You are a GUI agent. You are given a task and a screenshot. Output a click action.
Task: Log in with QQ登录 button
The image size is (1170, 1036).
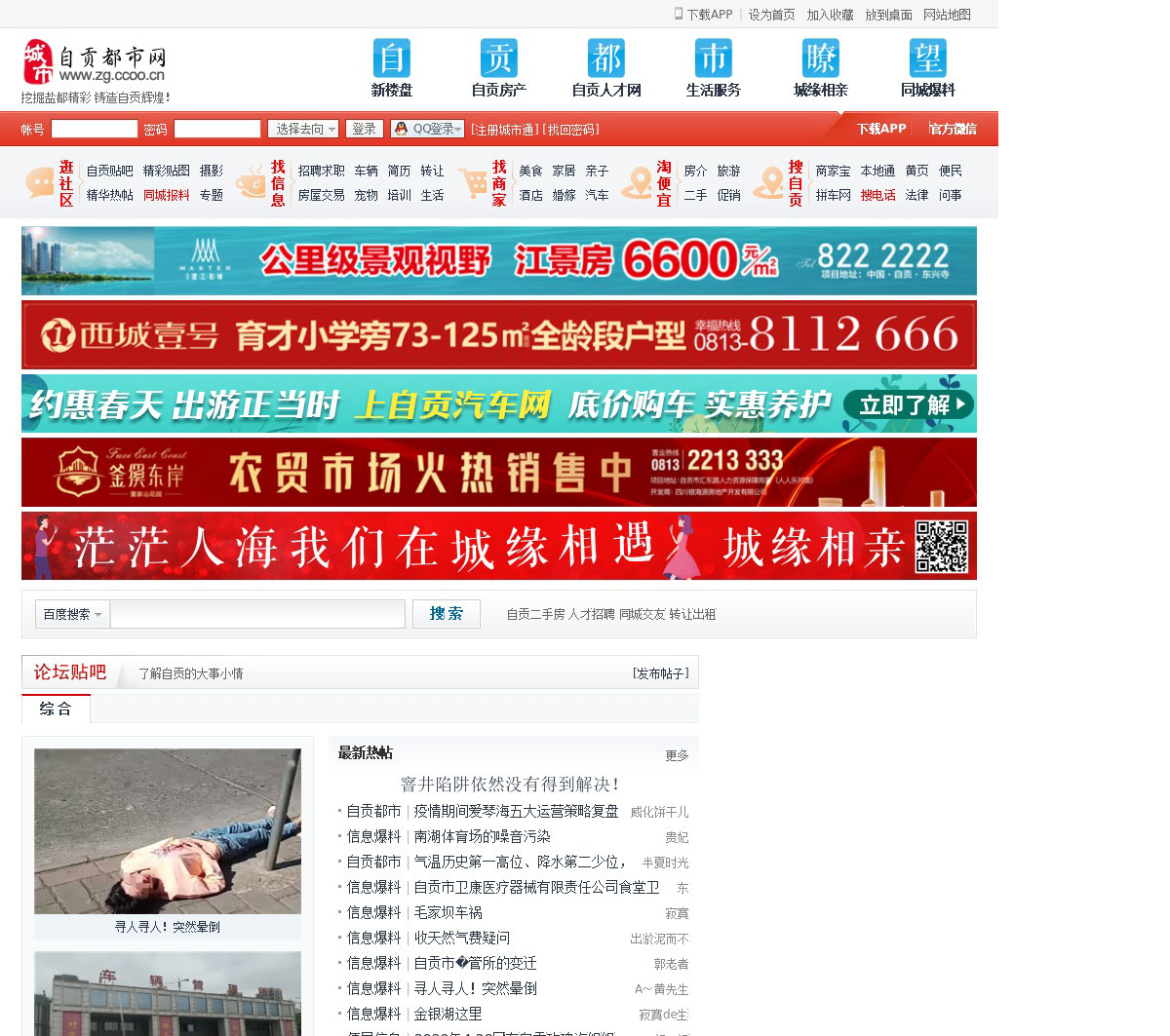(427, 129)
